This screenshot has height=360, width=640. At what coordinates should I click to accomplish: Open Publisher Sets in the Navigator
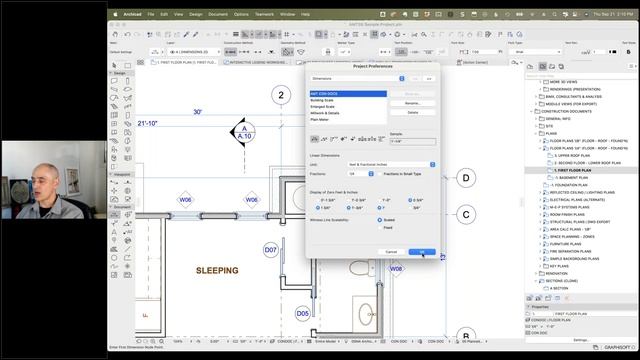click(x=562, y=67)
